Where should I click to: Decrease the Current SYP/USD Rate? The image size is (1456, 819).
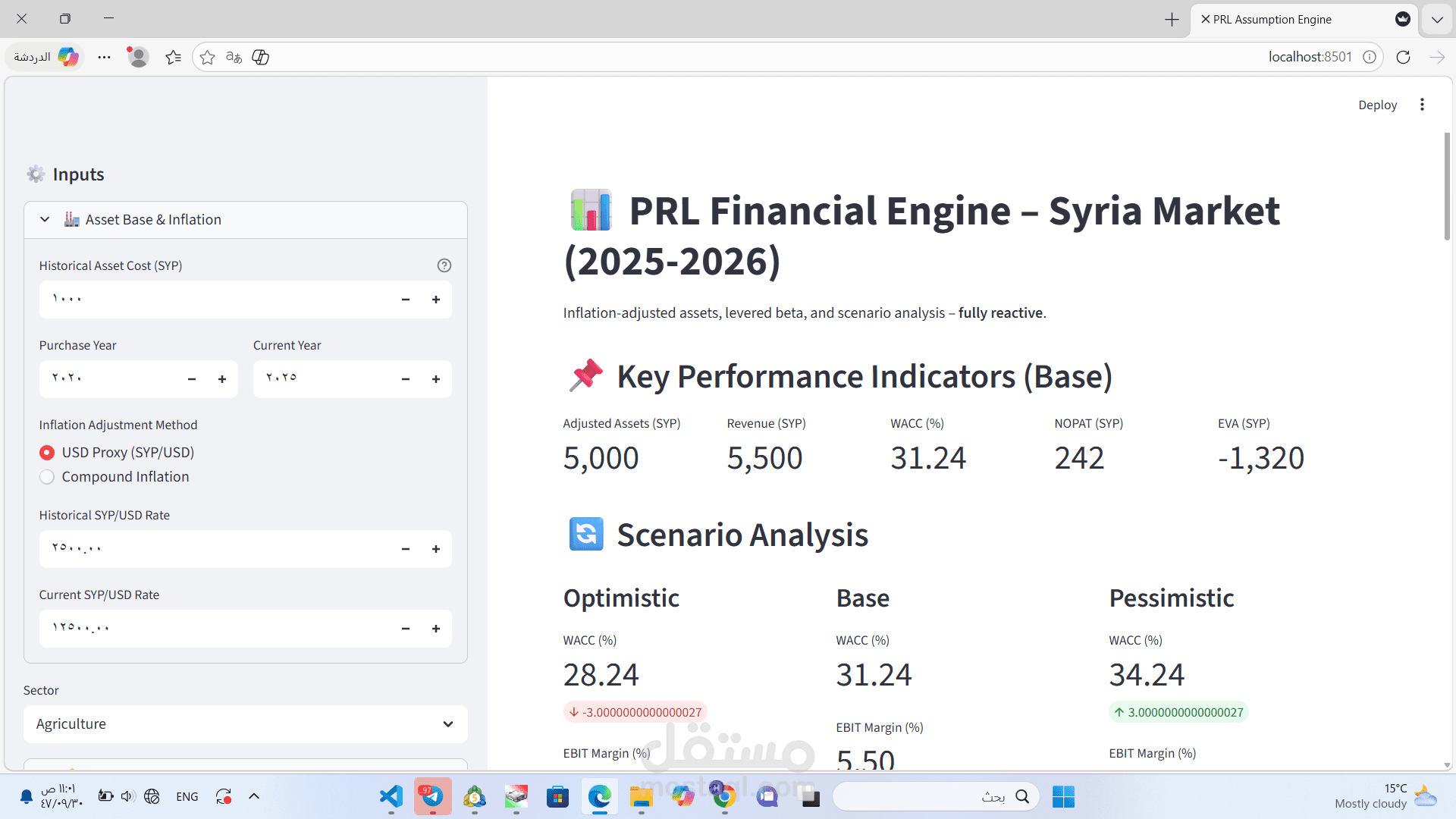pyautogui.click(x=406, y=629)
